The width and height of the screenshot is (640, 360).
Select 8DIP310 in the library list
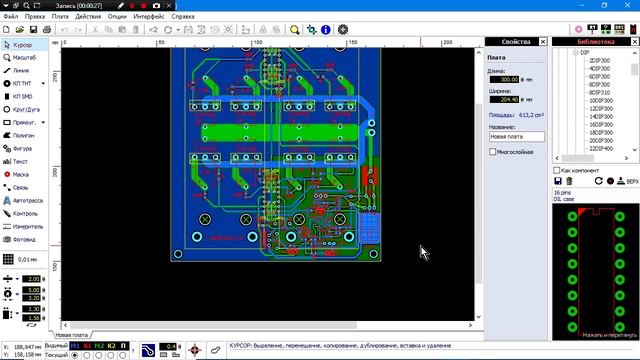coord(599,93)
